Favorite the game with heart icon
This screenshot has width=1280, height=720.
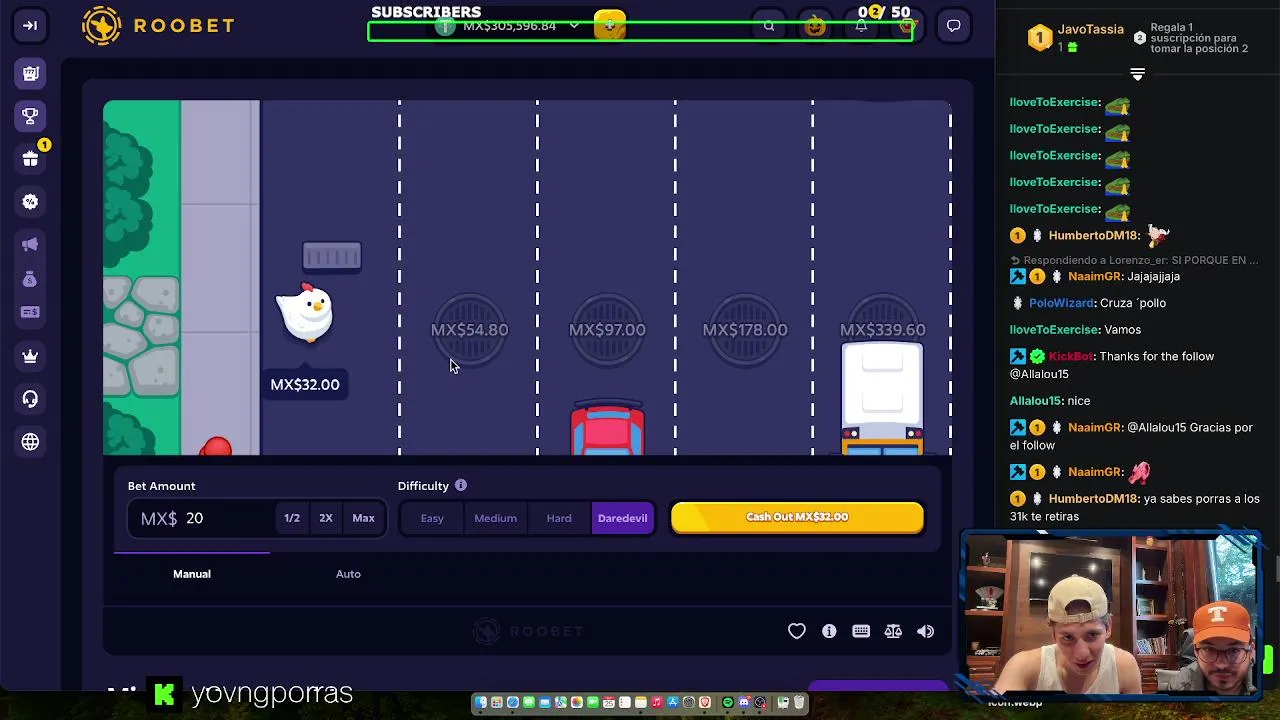tap(797, 631)
